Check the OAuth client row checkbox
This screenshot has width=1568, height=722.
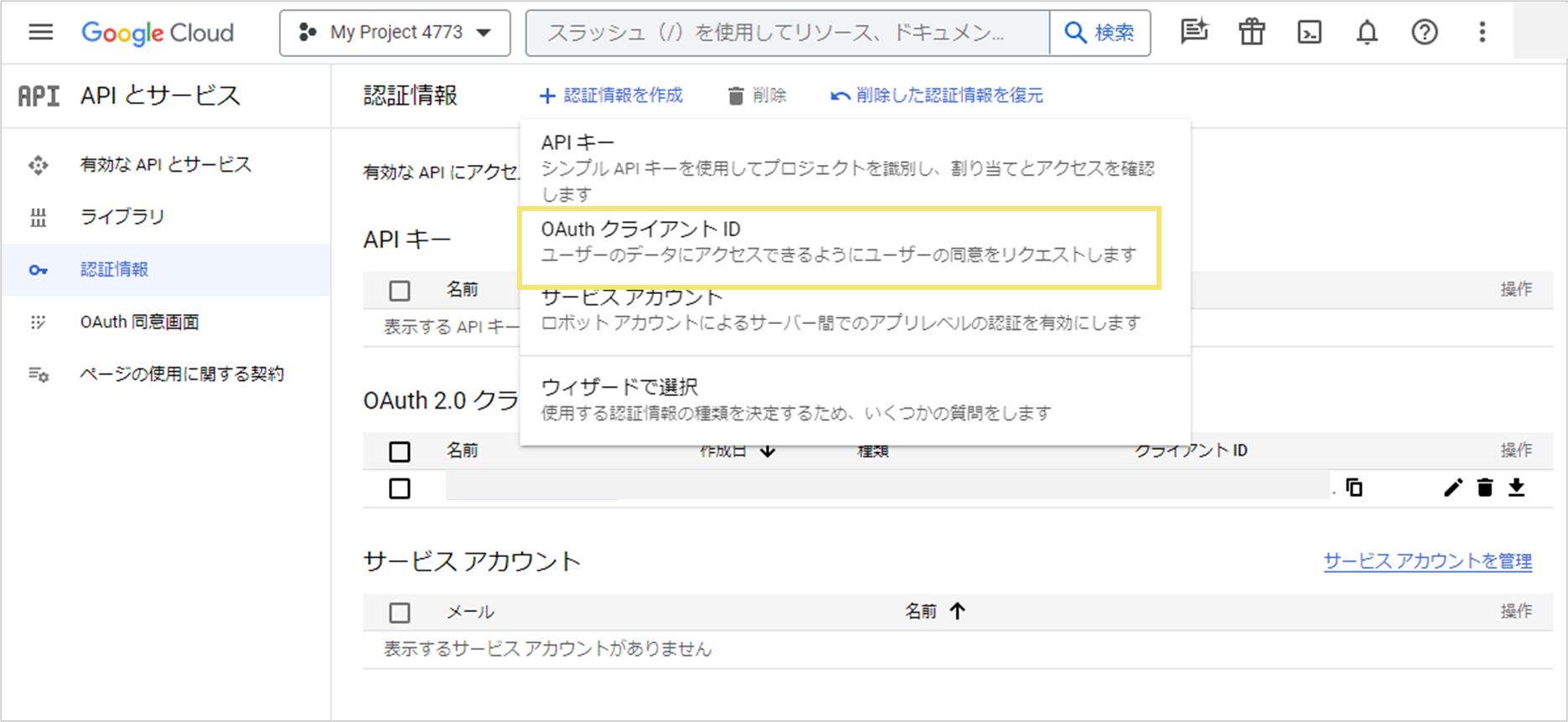[x=400, y=488]
